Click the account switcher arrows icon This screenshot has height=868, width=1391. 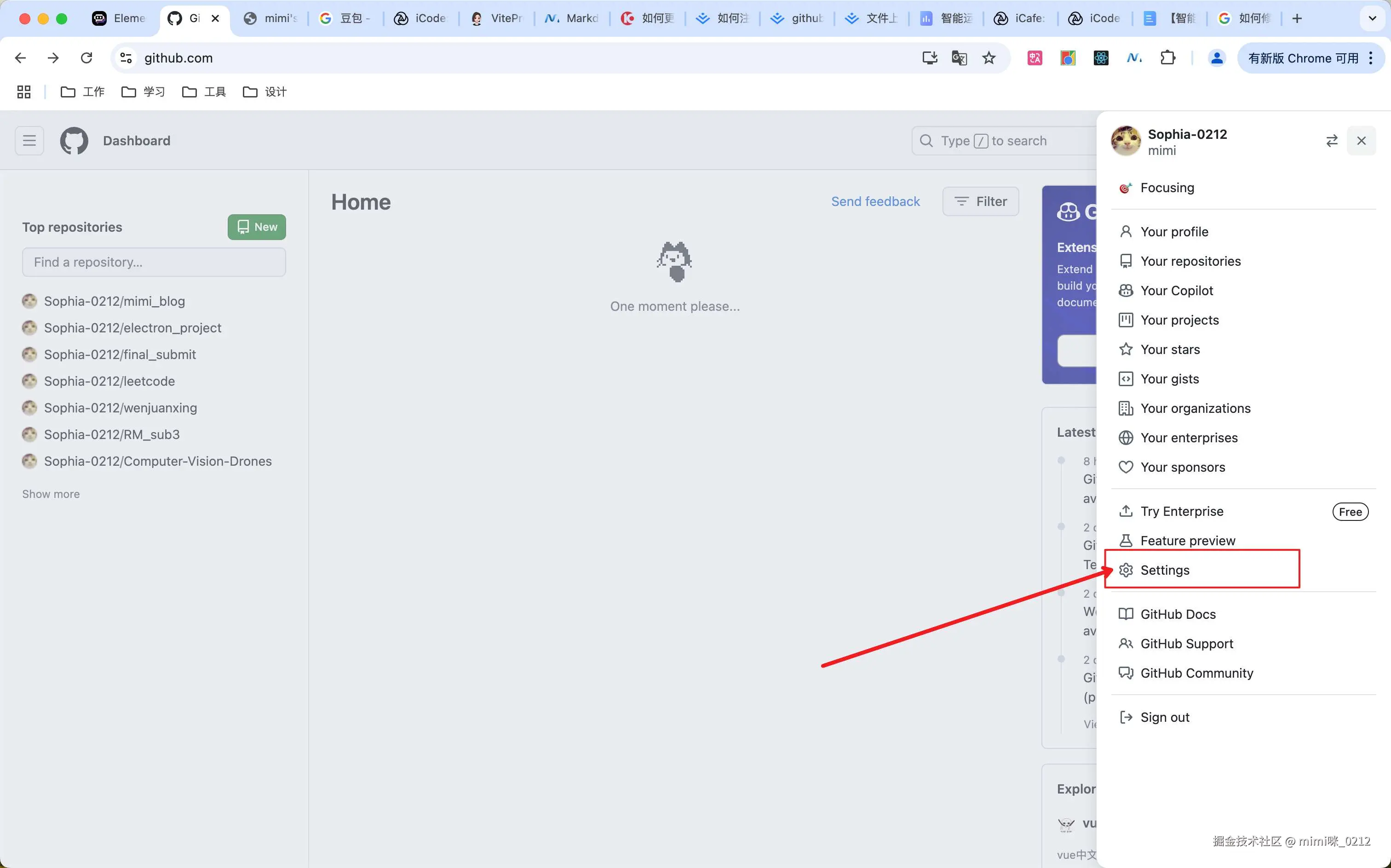pyautogui.click(x=1331, y=141)
